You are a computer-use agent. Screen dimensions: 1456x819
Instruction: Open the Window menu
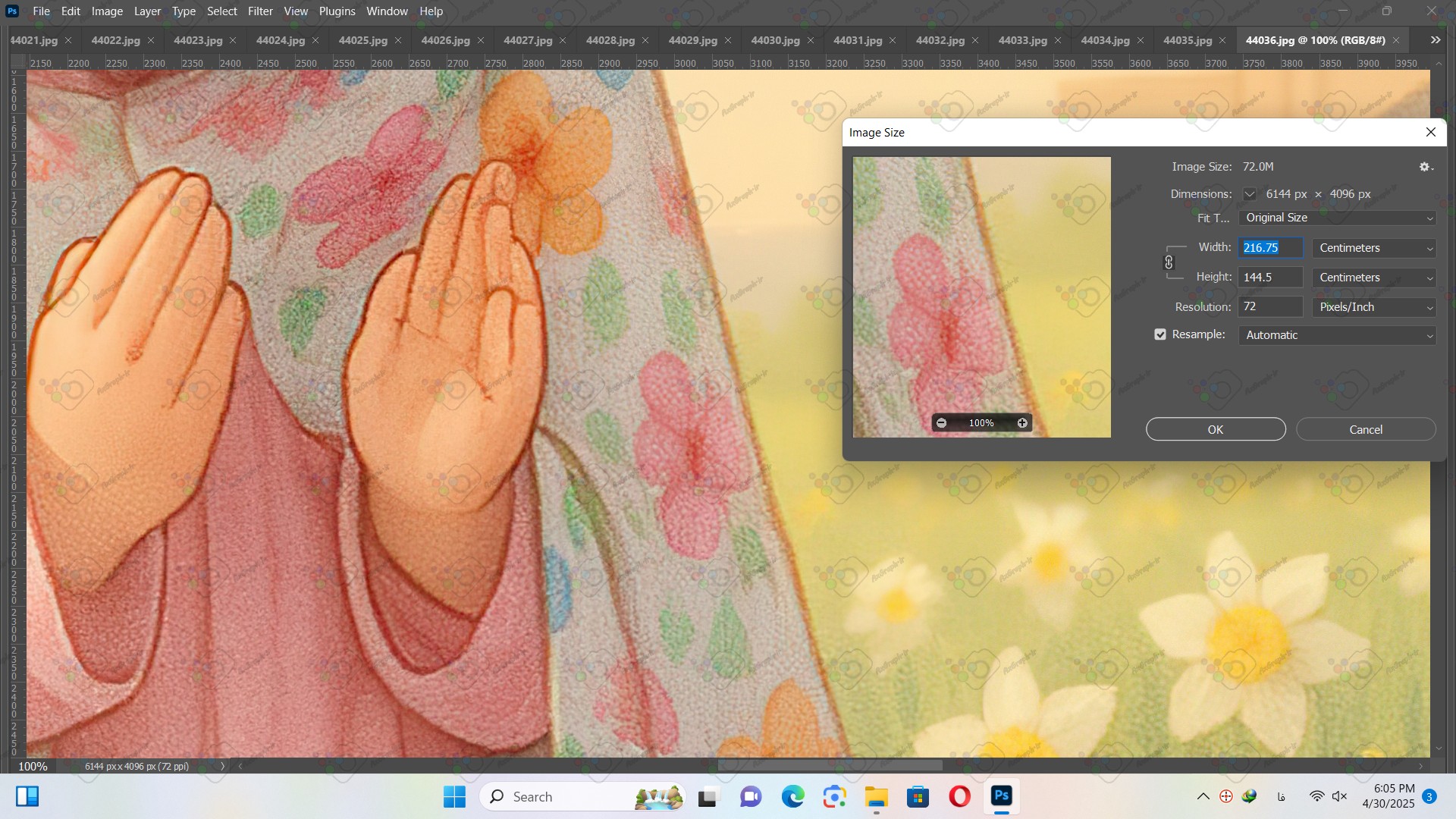(387, 11)
